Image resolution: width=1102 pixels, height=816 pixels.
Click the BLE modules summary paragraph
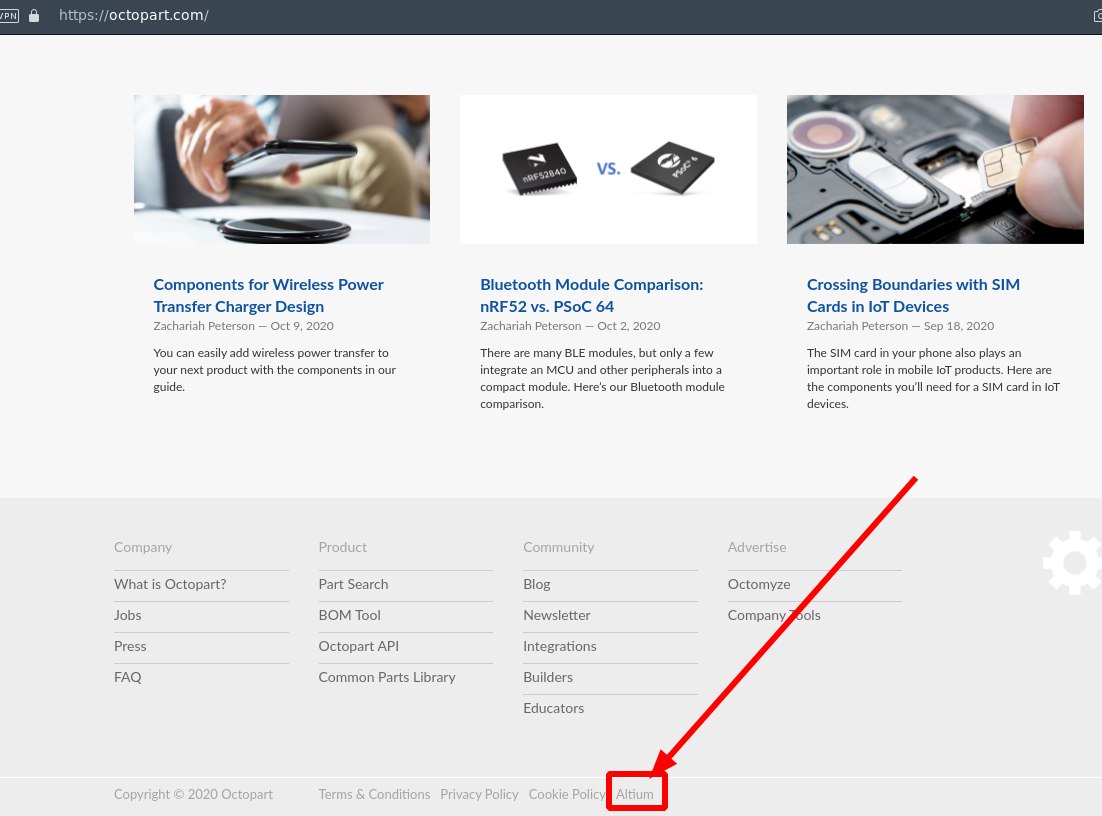(602, 378)
